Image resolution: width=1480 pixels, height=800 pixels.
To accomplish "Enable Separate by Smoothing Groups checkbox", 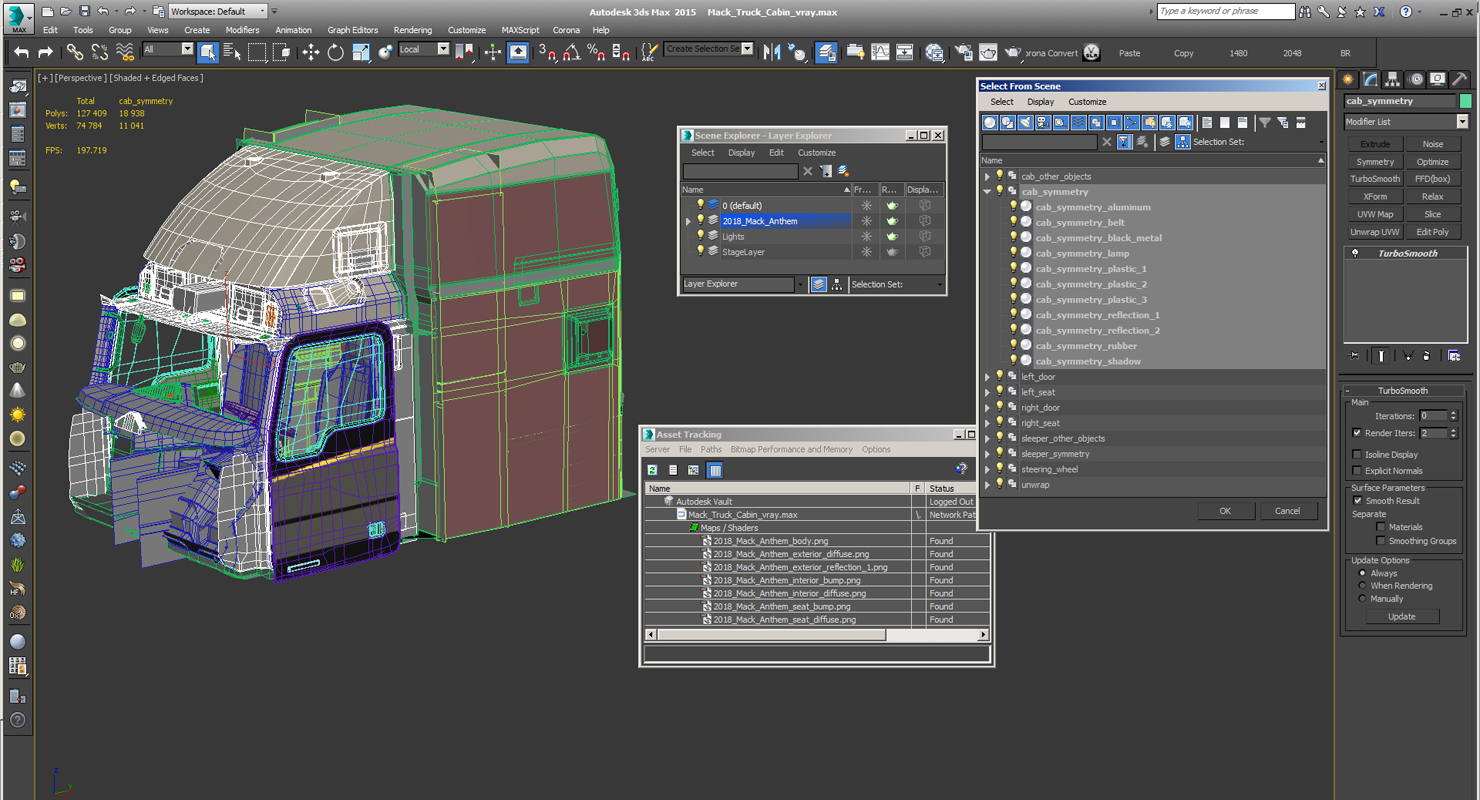I will click(x=1381, y=541).
